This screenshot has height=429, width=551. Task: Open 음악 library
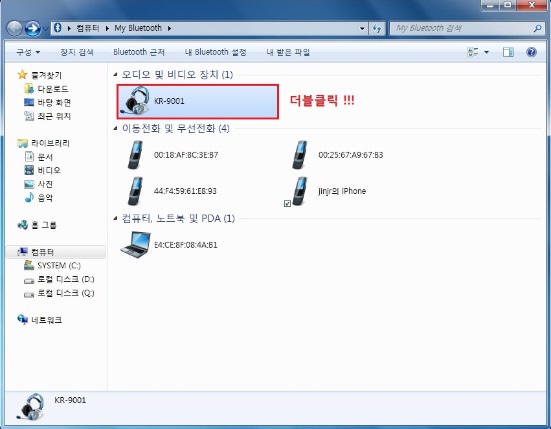point(39,198)
